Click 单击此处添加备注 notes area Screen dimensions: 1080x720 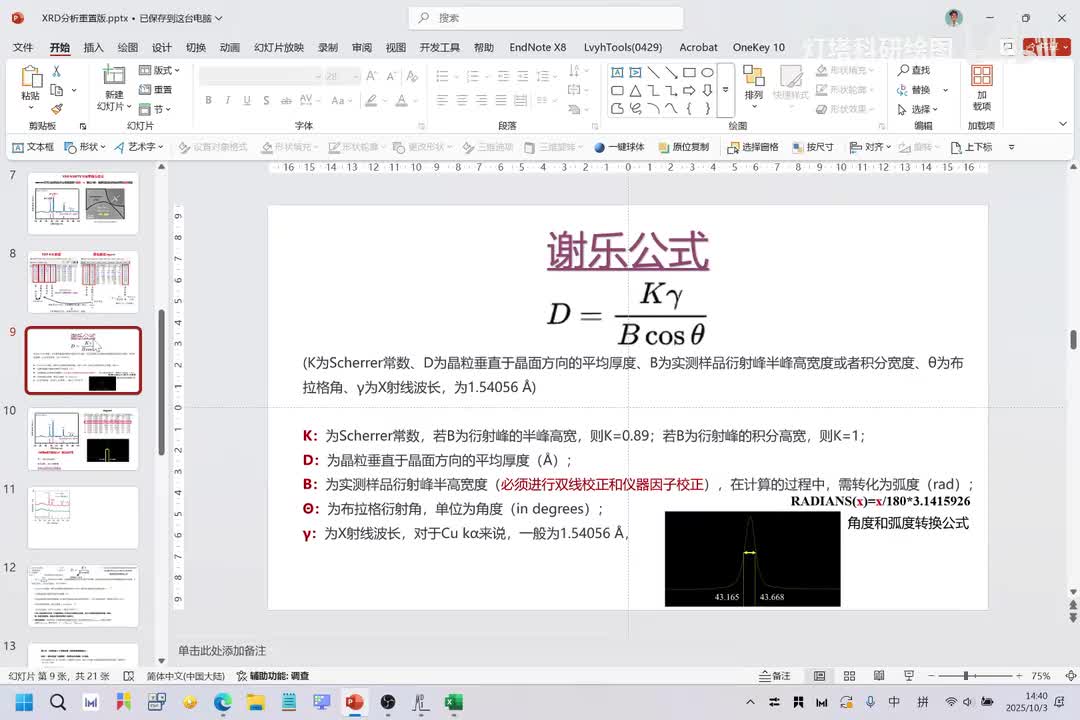pos(222,650)
